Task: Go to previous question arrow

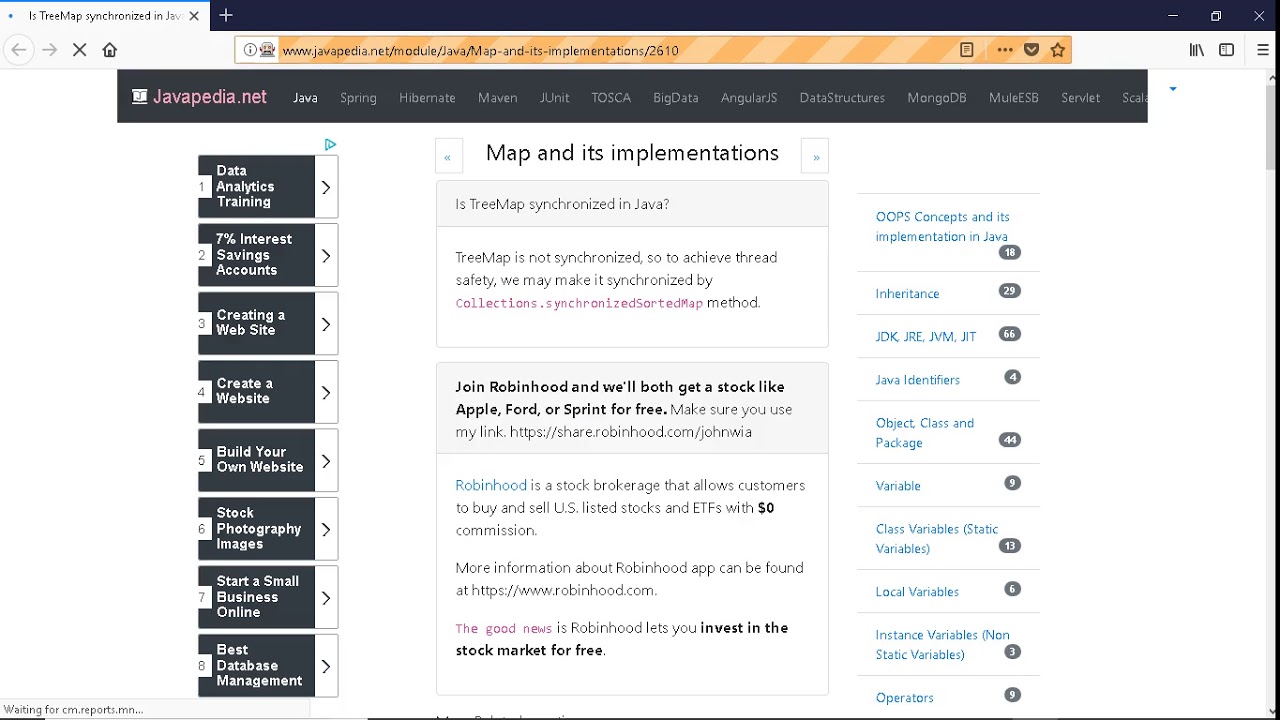Action: point(447,157)
